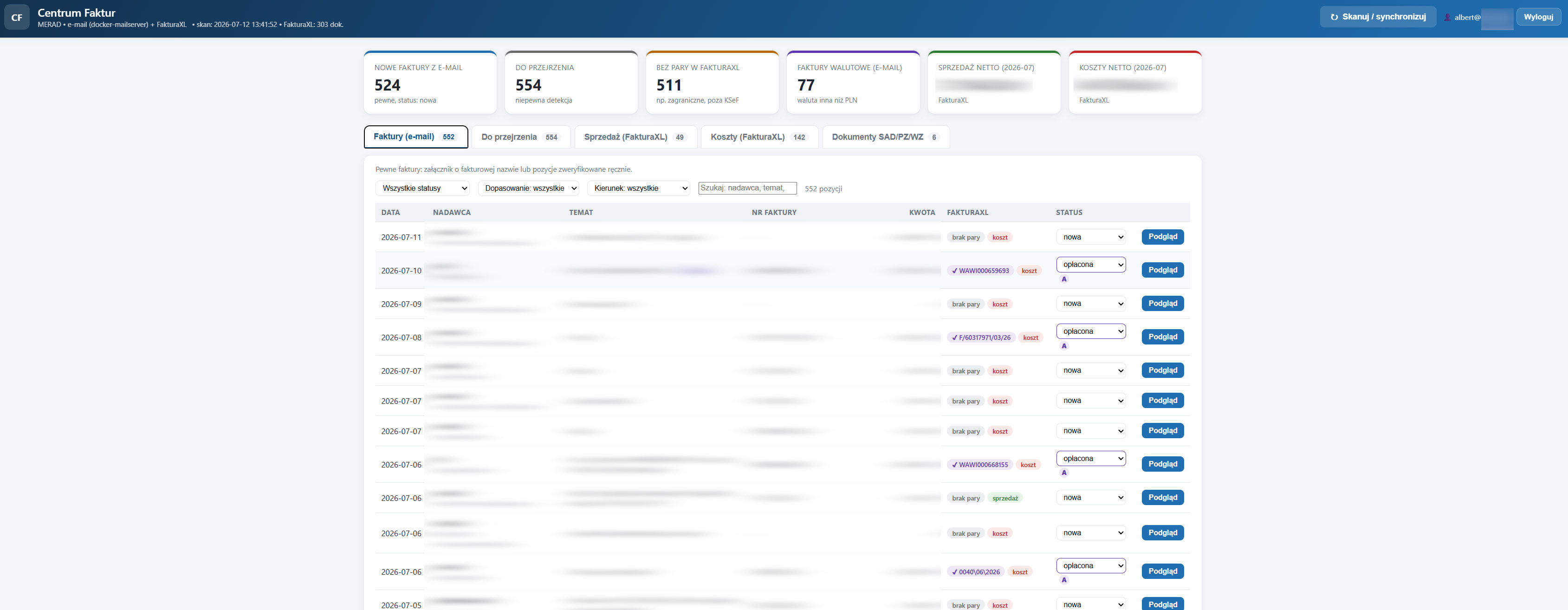Click Podgląd in the sprzedaż row
The image size is (1568, 610).
point(1163,498)
